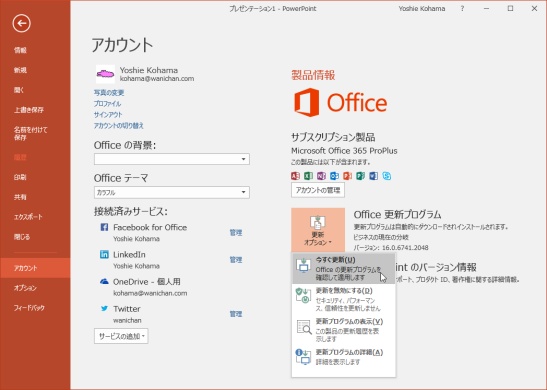Click the 今すぐ更新 download icon

(x=304, y=266)
